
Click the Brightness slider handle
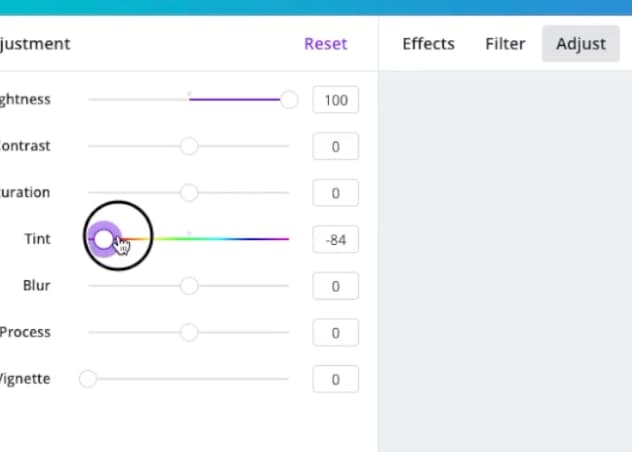289,100
